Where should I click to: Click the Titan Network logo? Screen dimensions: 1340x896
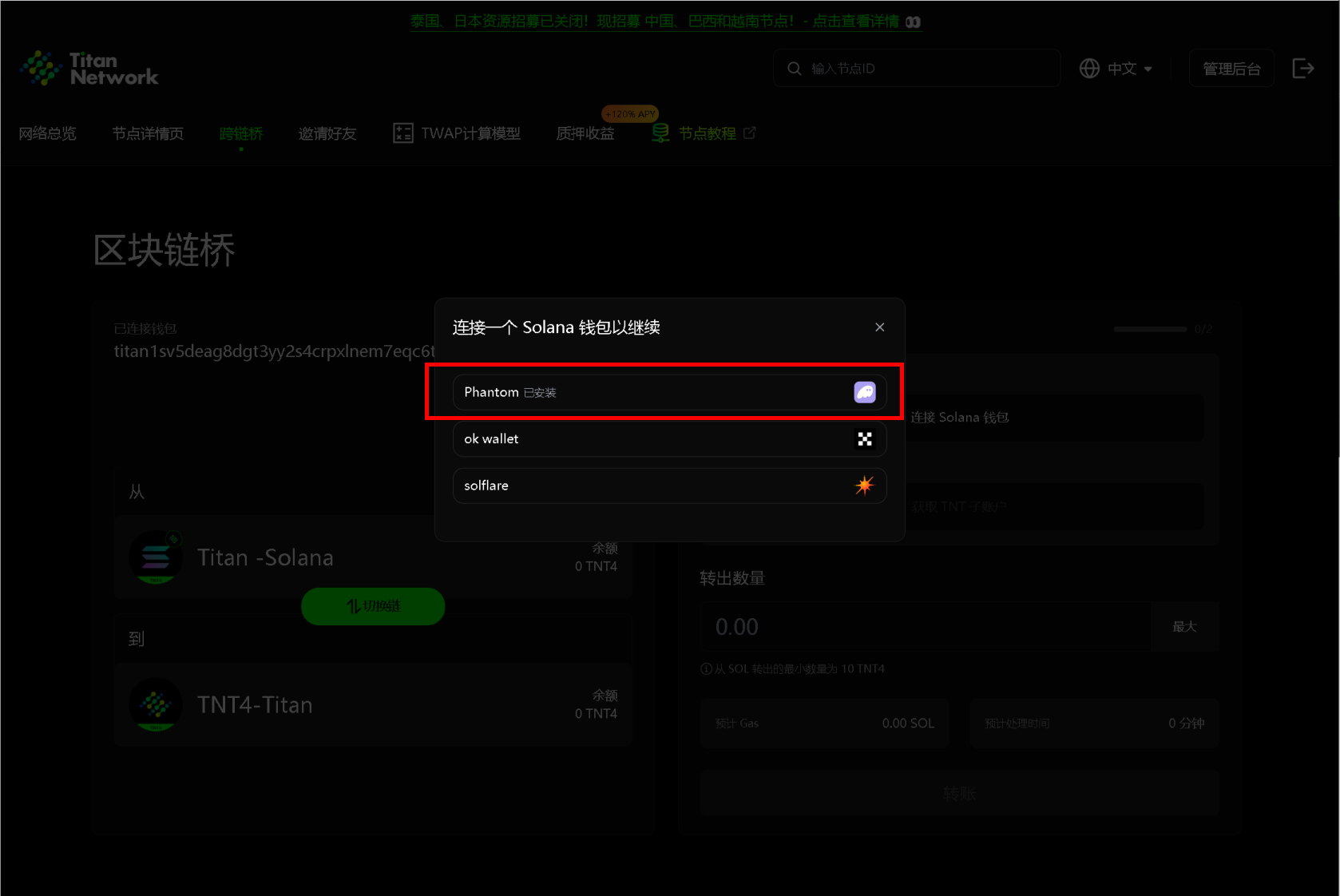[x=89, y=69]
